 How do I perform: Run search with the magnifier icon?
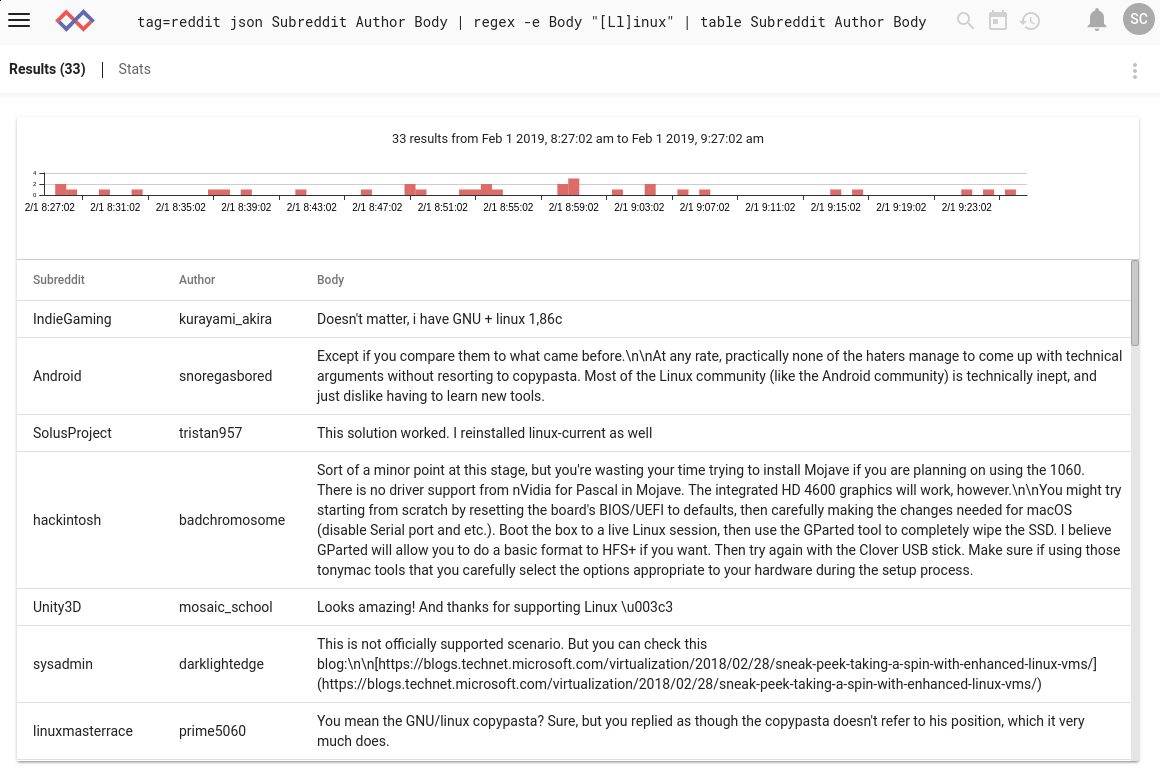pos(965,21)
